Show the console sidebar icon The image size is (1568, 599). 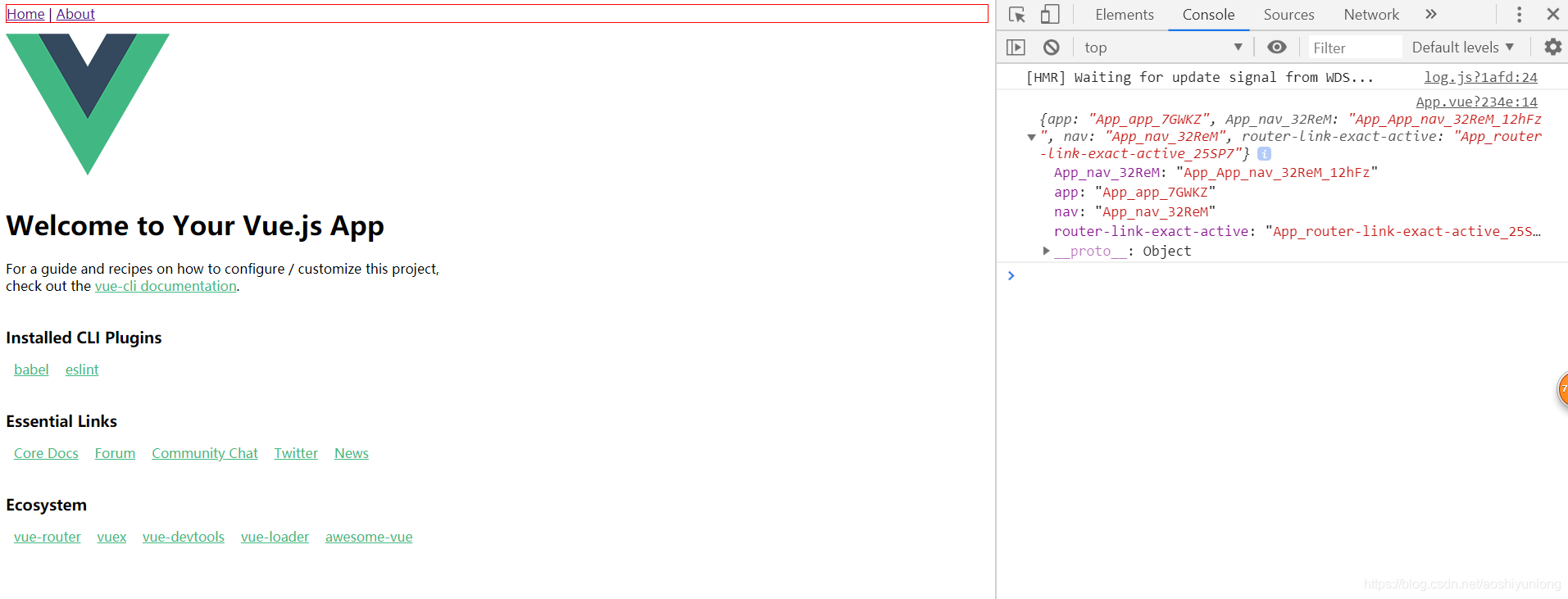[x=1016, y=48]
